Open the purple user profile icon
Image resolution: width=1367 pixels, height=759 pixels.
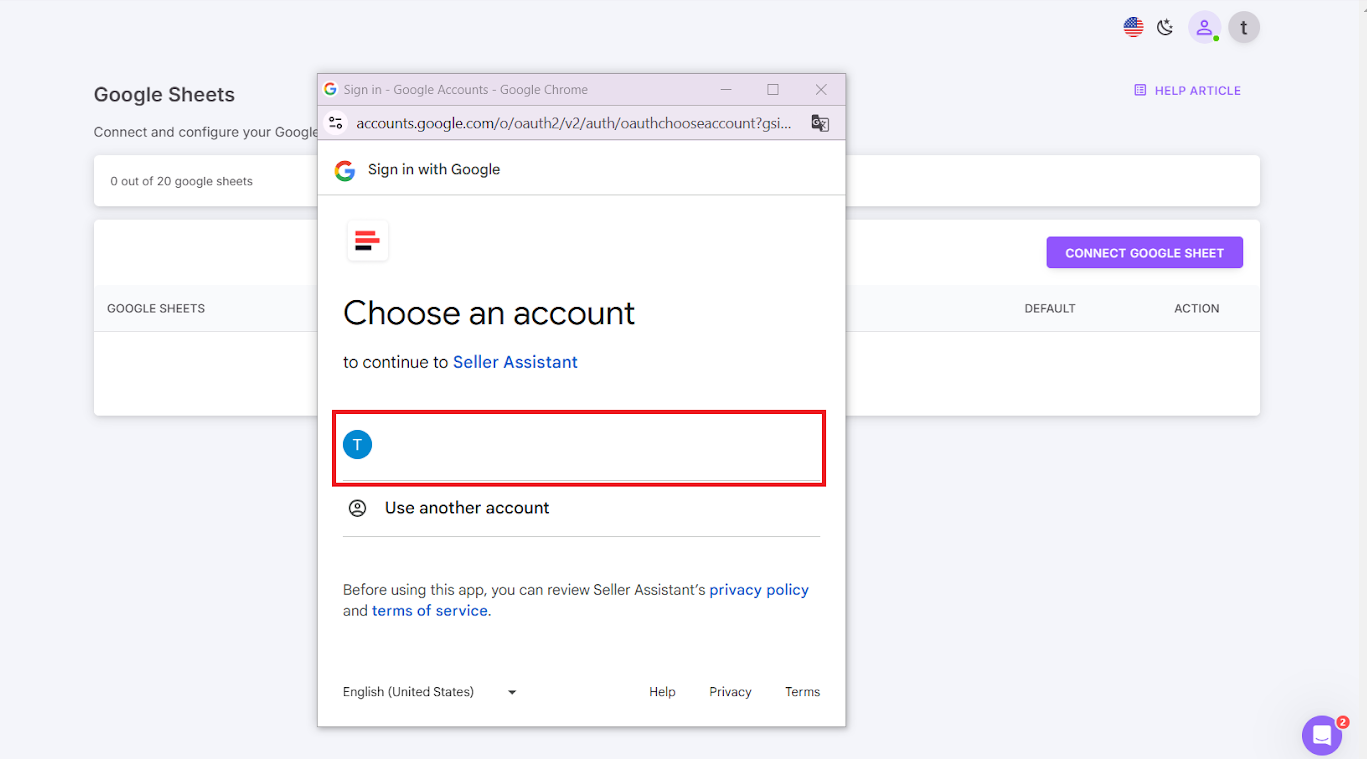(1204, 26)
